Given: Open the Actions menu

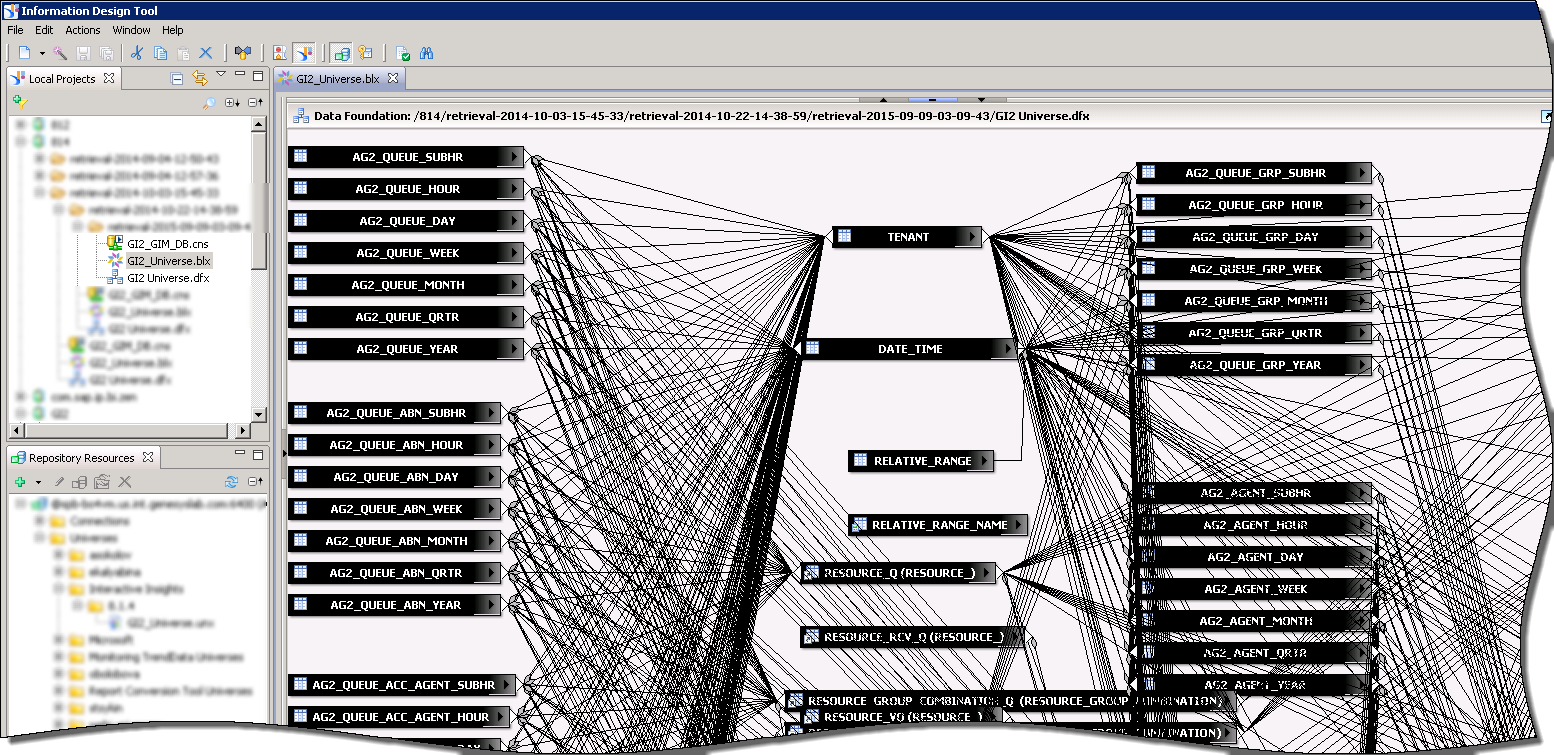Looking at the screenshot, I should [83, 30].
